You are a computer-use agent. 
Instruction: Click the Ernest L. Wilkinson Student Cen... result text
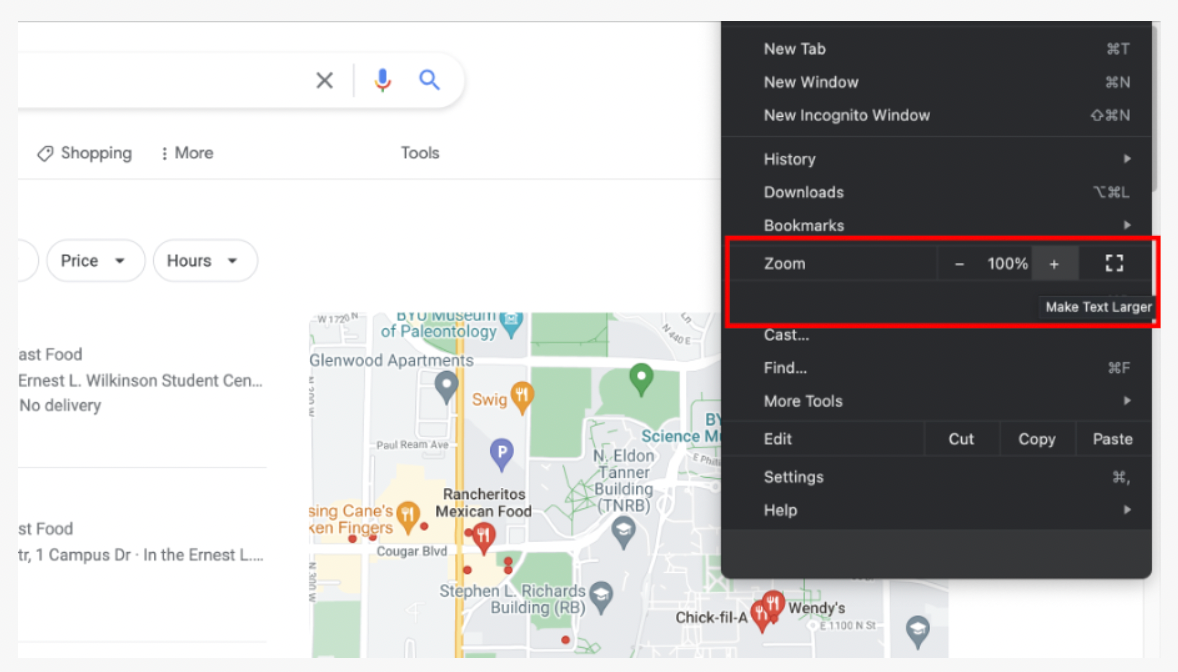coord(140,380)
